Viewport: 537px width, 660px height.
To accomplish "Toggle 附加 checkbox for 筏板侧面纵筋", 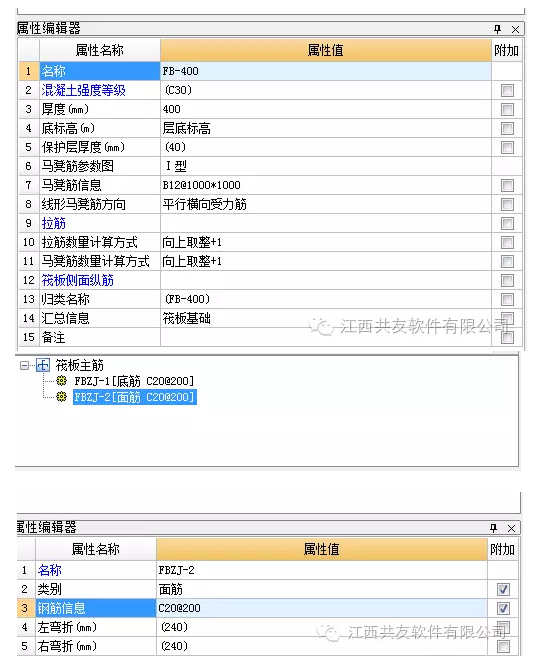I will point(508,280).
